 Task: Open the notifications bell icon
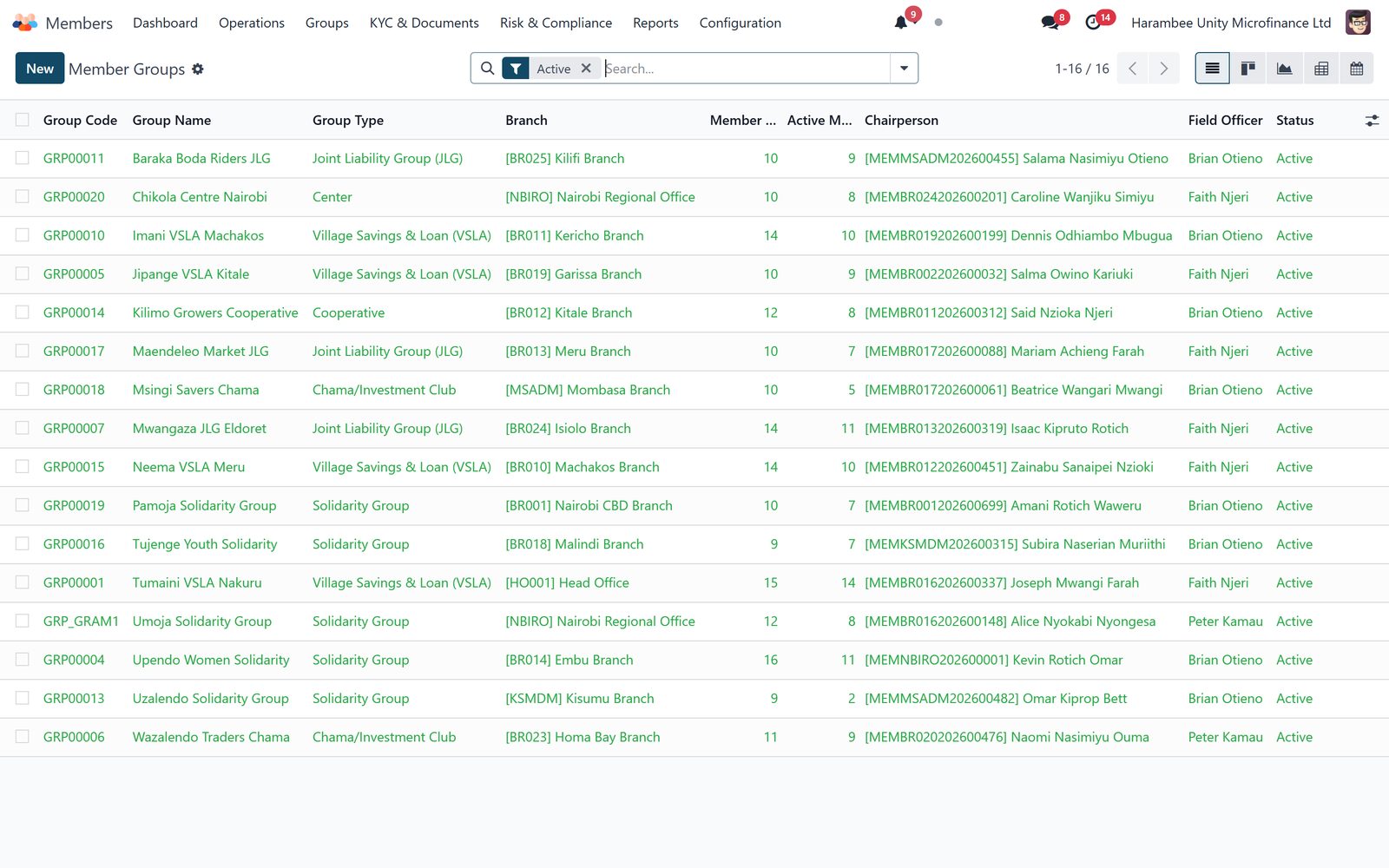[x=901, y=23]
